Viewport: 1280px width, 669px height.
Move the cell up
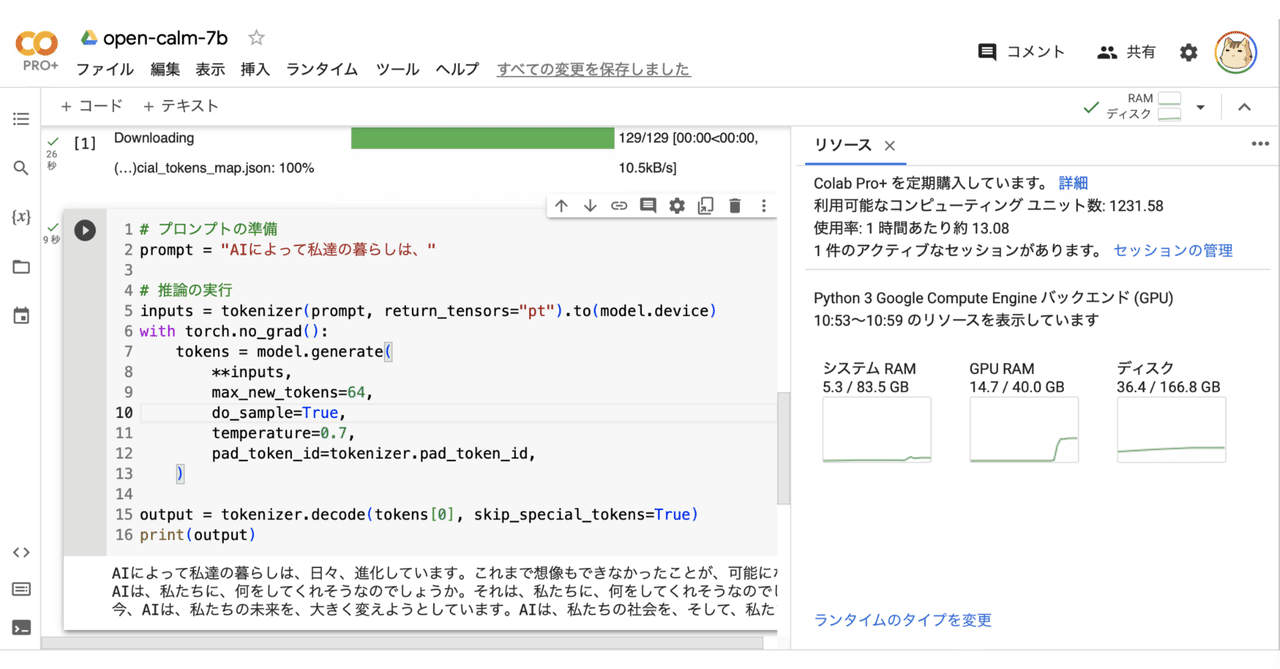click(561, 205)
